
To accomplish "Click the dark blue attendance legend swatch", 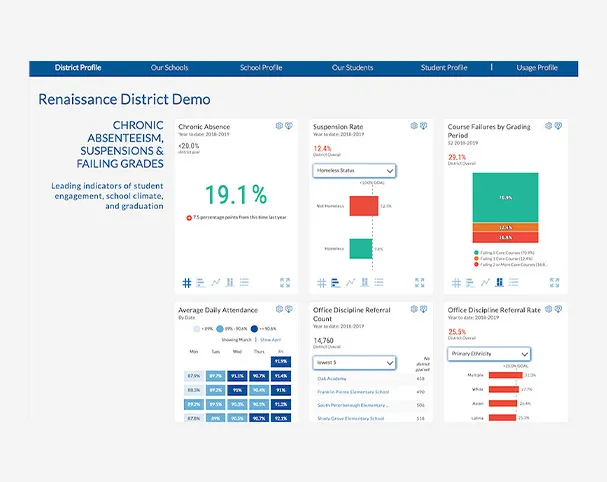I will click(x=254, y=329).
